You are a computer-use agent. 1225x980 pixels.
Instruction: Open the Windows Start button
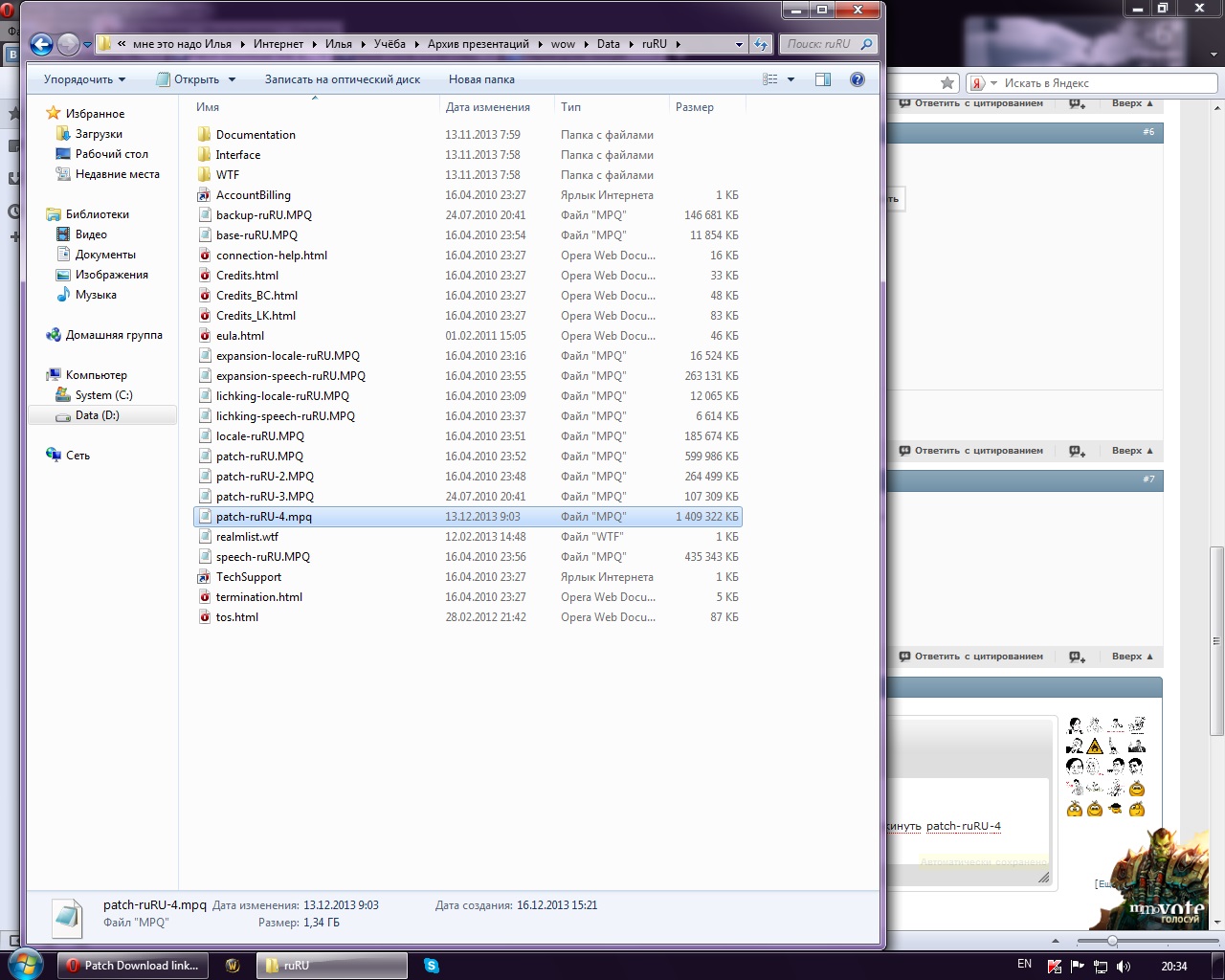coord(24,964)
